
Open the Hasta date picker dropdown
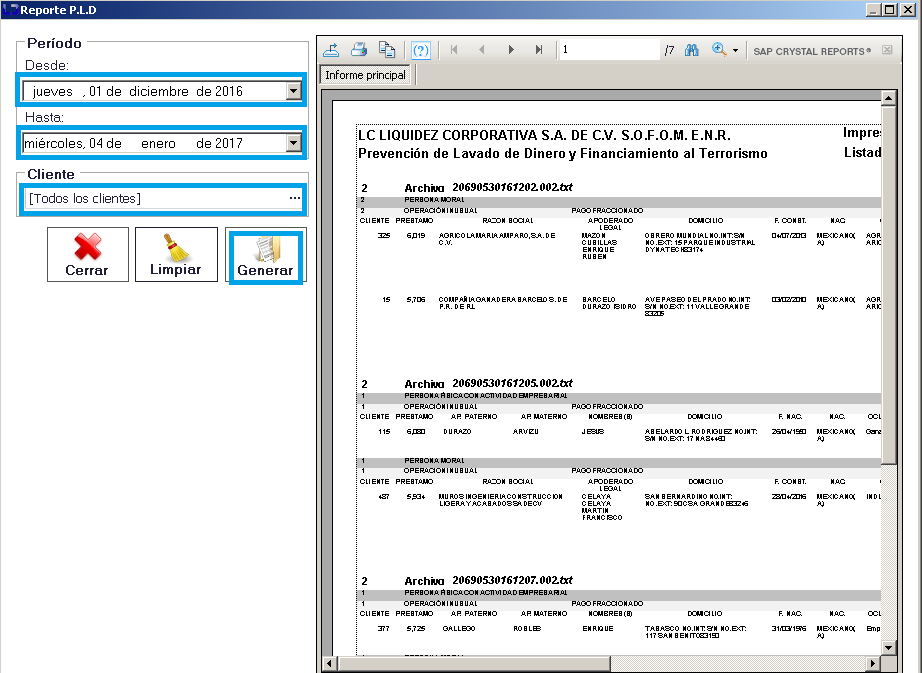293,143
